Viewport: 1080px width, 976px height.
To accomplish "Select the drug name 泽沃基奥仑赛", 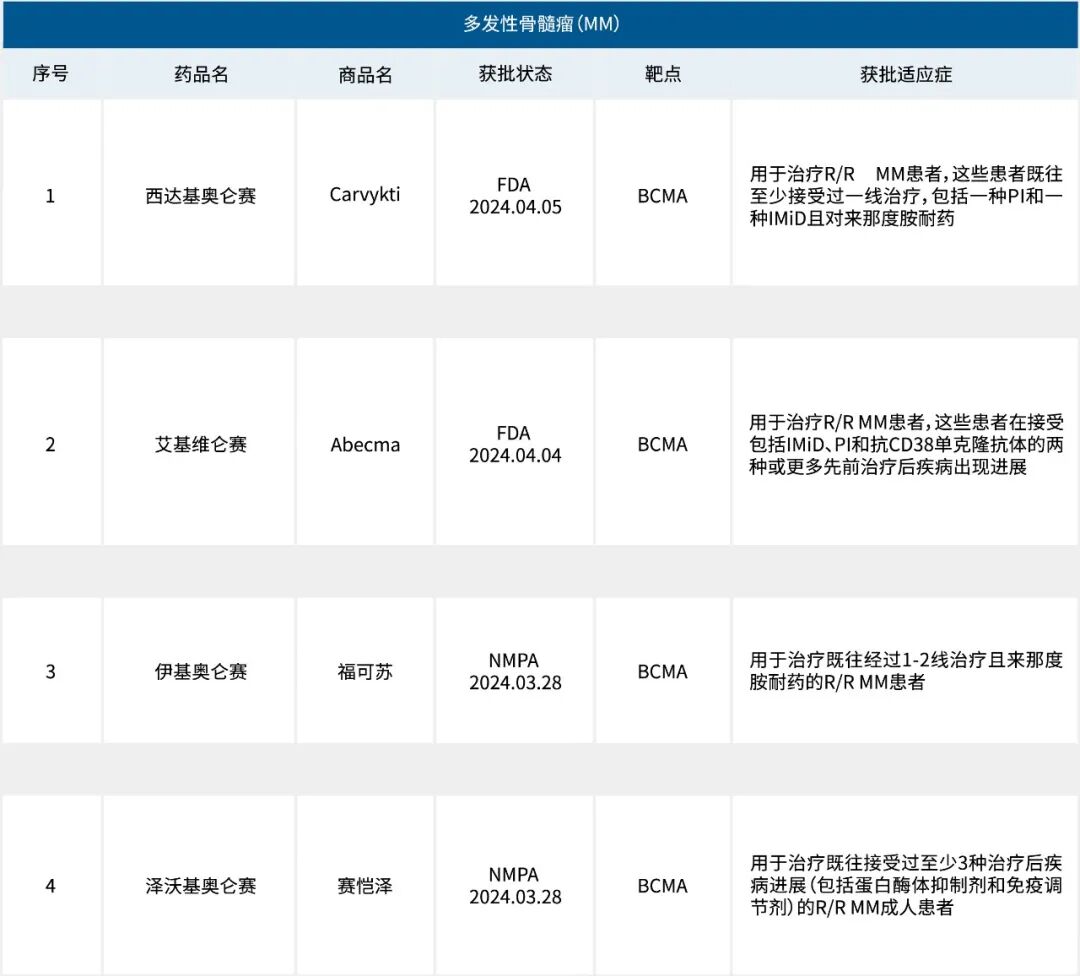I will click(x=200, y=886).
